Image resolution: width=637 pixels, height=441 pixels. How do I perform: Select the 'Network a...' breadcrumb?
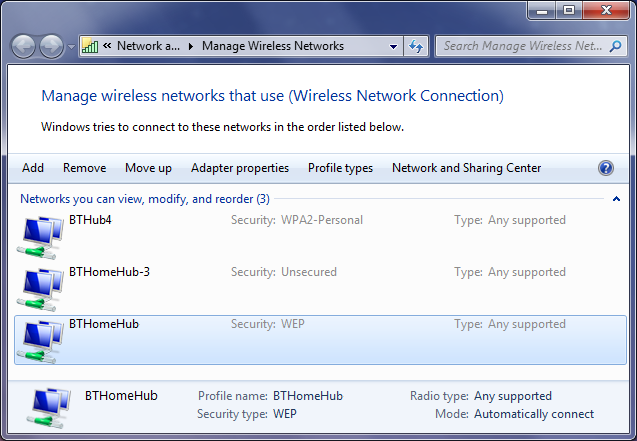coord(148,46)
